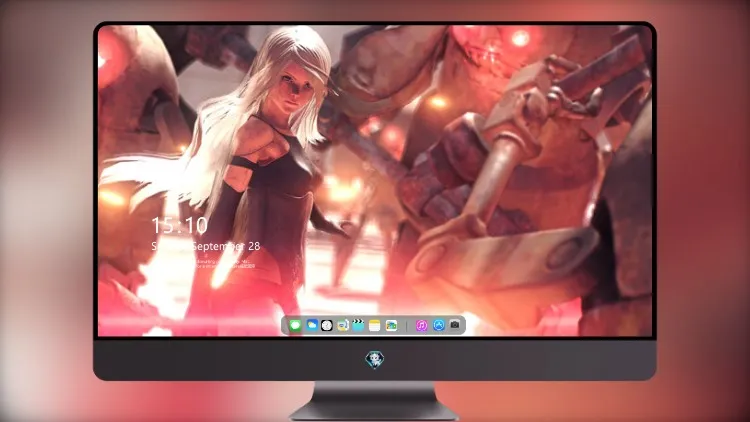Image resolution: width=750 pixels, height=422 pixels.
Task: Open the blue App Store icon
Action: [x=439, y=325]
